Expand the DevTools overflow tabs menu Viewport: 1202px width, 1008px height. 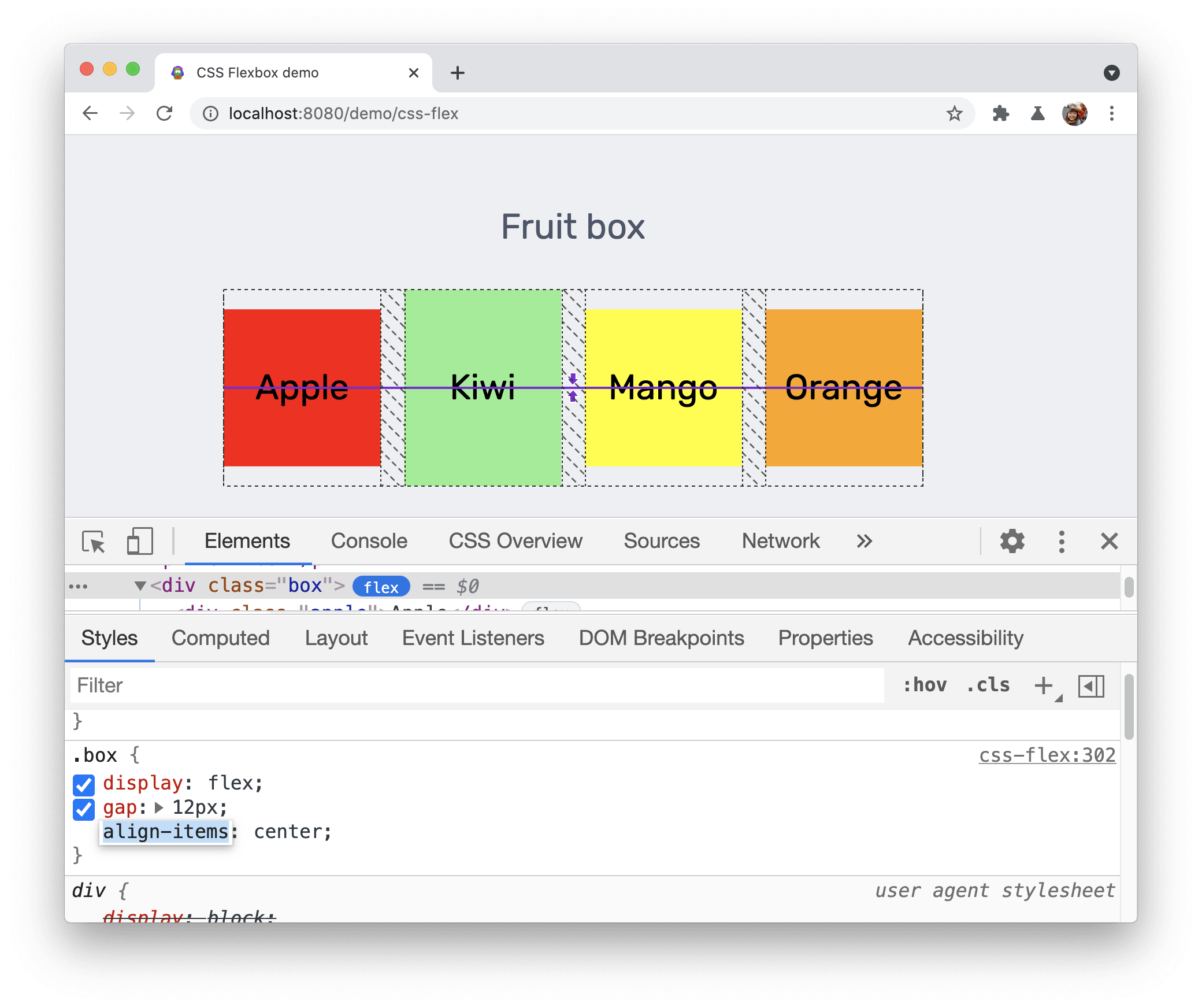[863, 540]
